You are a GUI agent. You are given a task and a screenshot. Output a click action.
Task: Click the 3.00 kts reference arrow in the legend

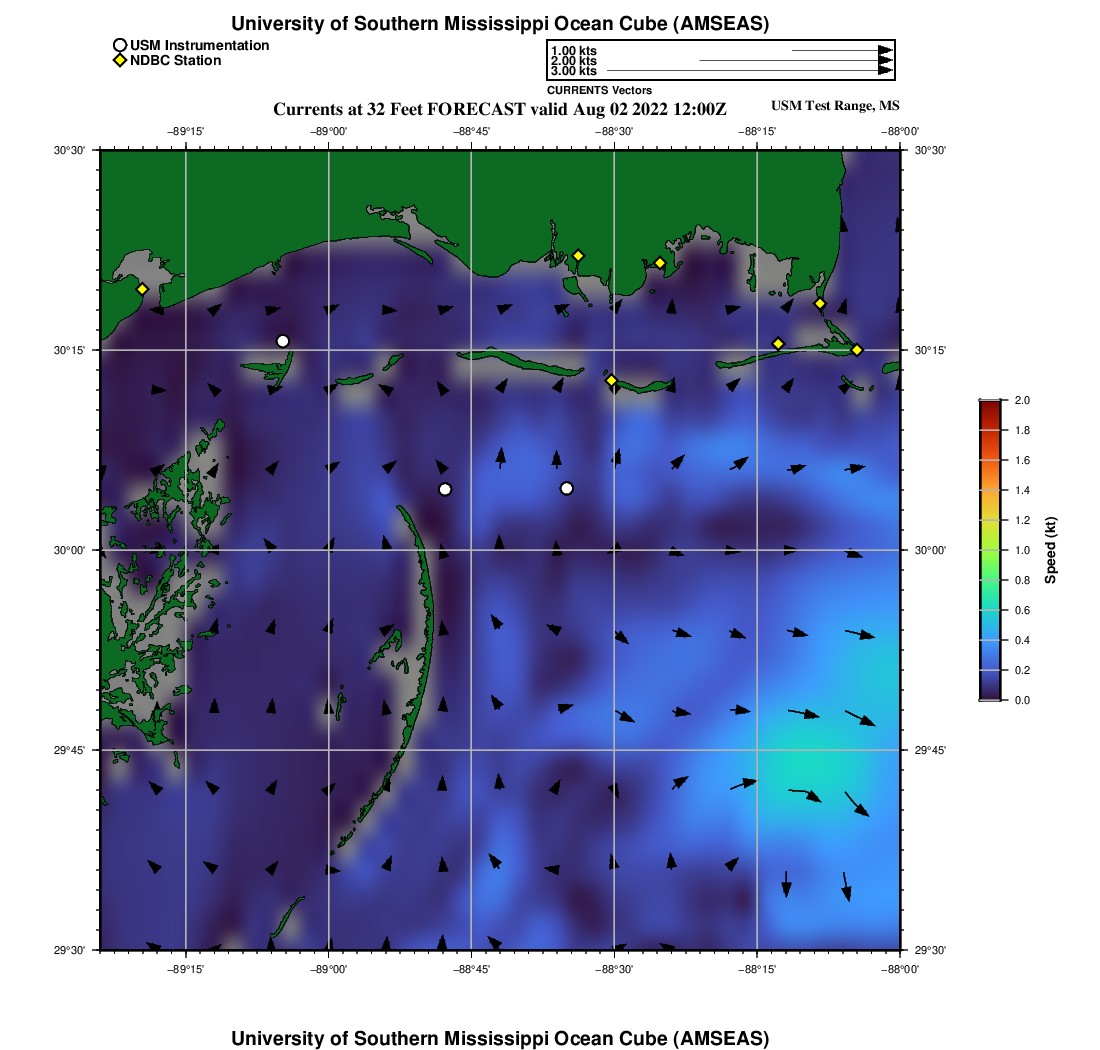point(749,70)
